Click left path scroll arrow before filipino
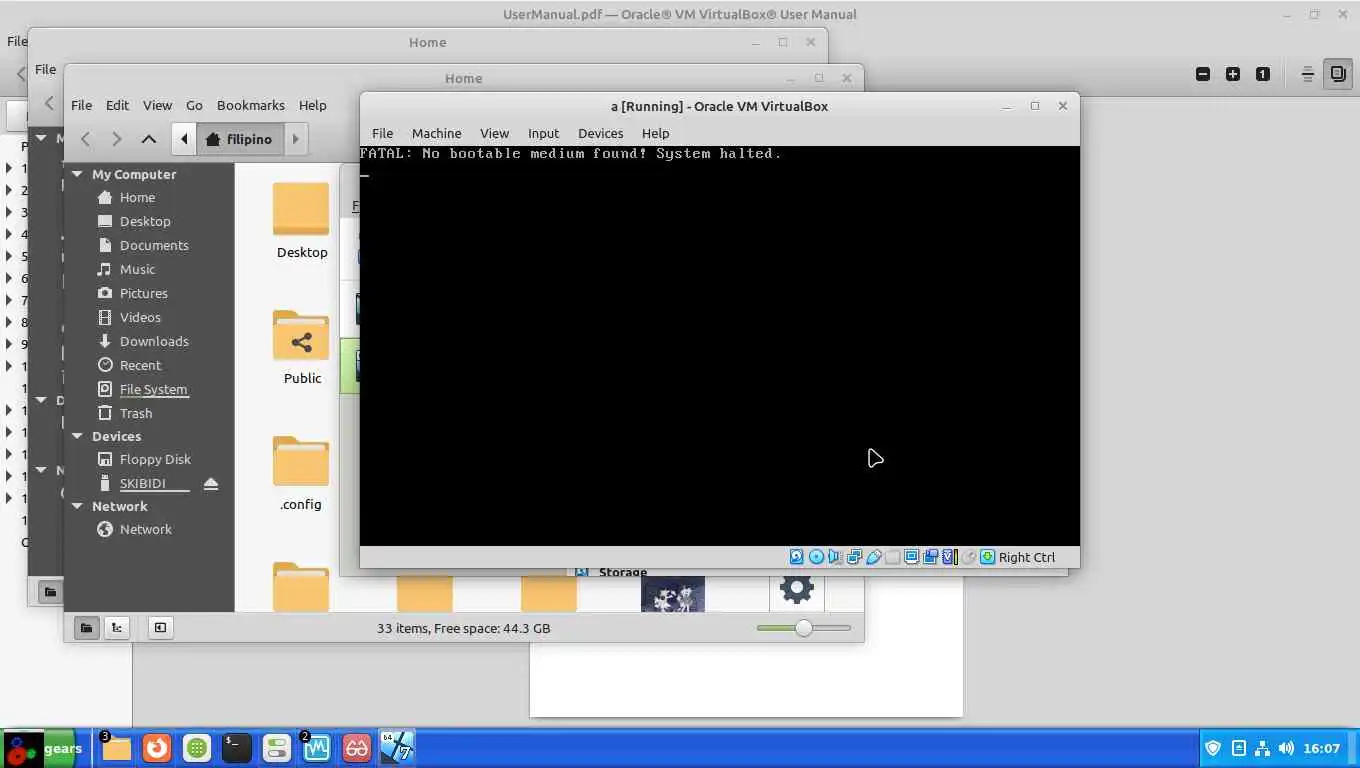Viewport: 1360px width, 768px height. click(184, 139)
